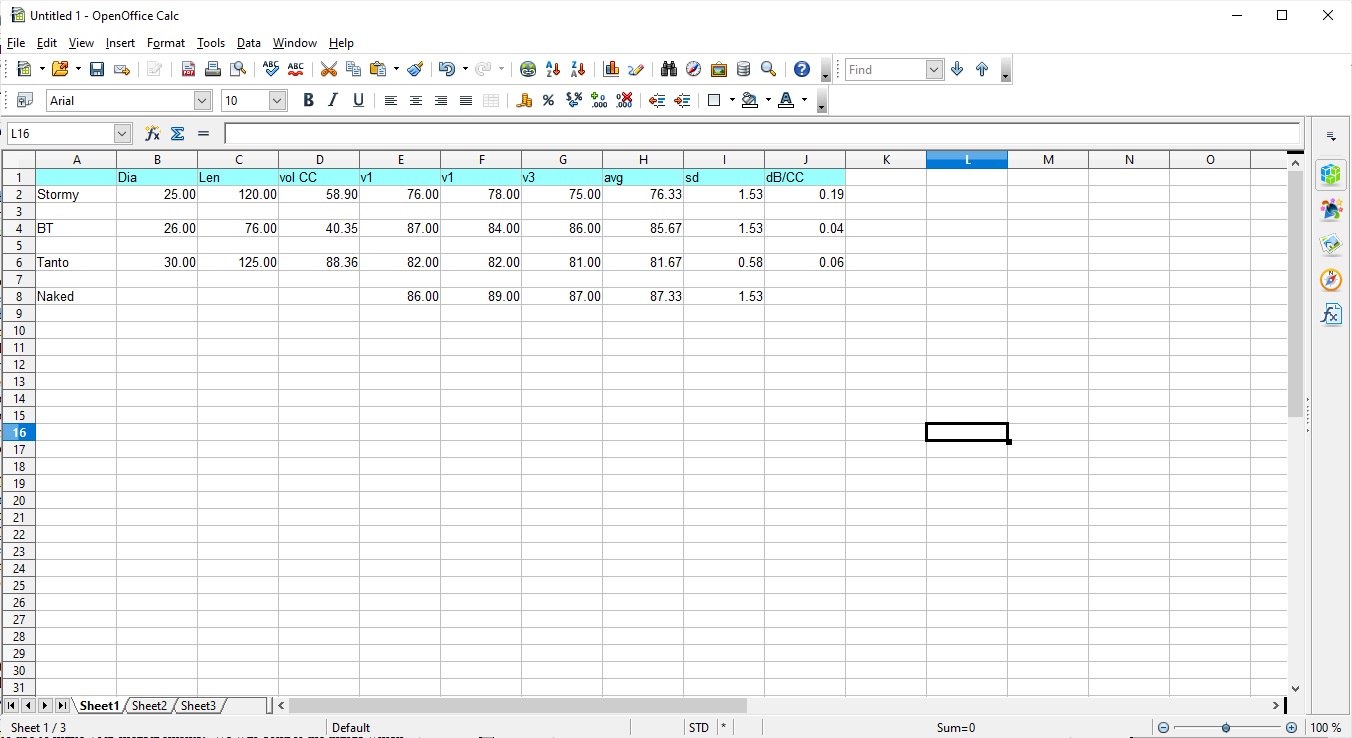Undo the last action
This screenshot has height=738, width=1352.
[446, 69]
